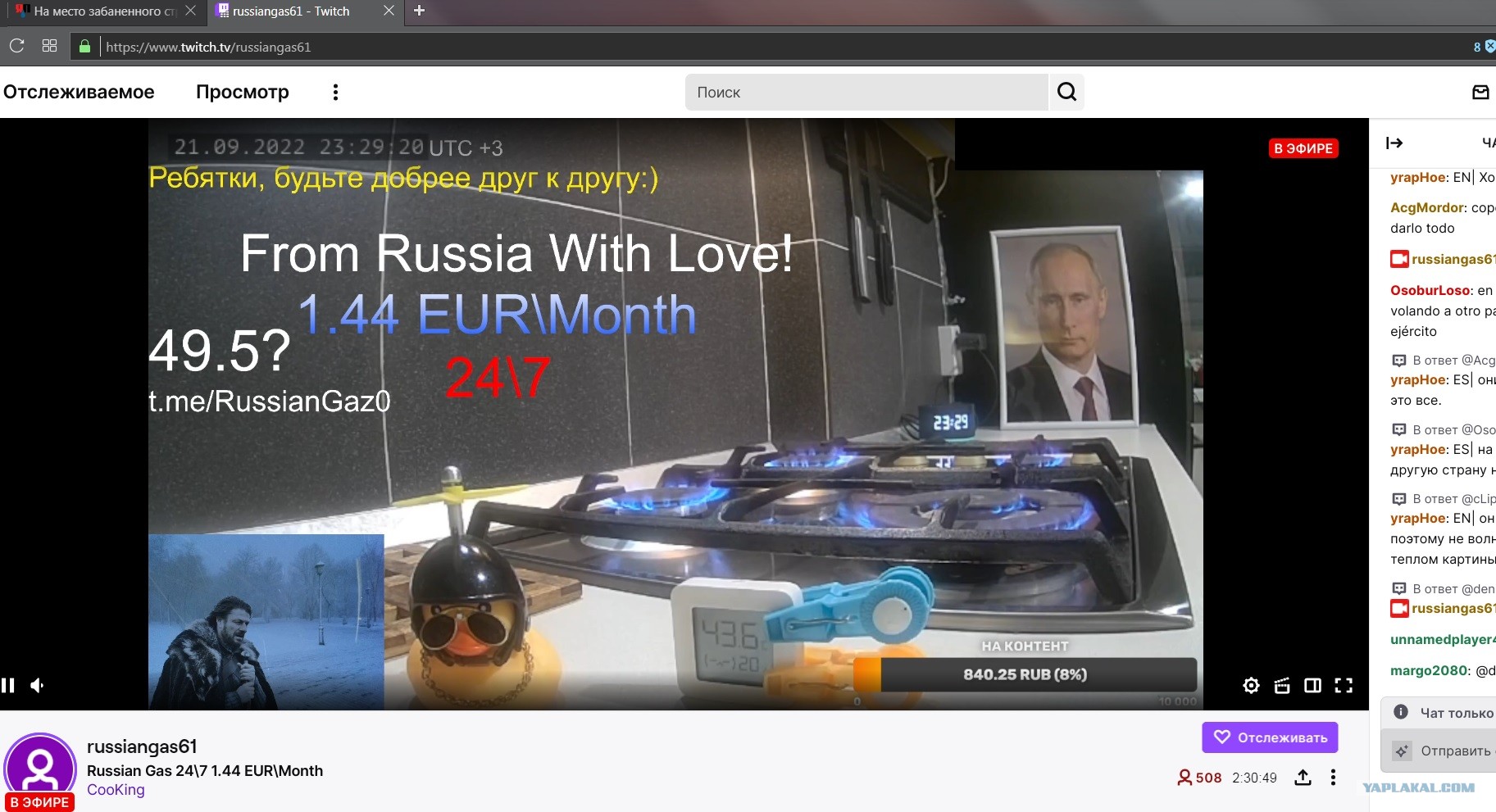Image resolution: width=1496 pixels, height=812 pixels.
Task: Pause the live stream video
Action: point(8,685)
